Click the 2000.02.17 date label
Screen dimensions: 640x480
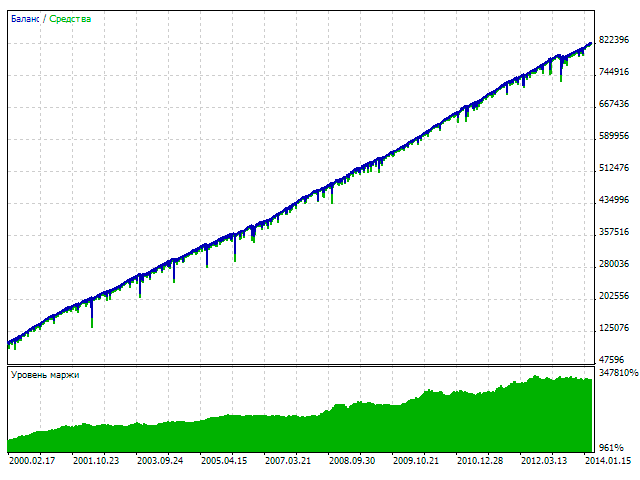[x=32, y=461]
